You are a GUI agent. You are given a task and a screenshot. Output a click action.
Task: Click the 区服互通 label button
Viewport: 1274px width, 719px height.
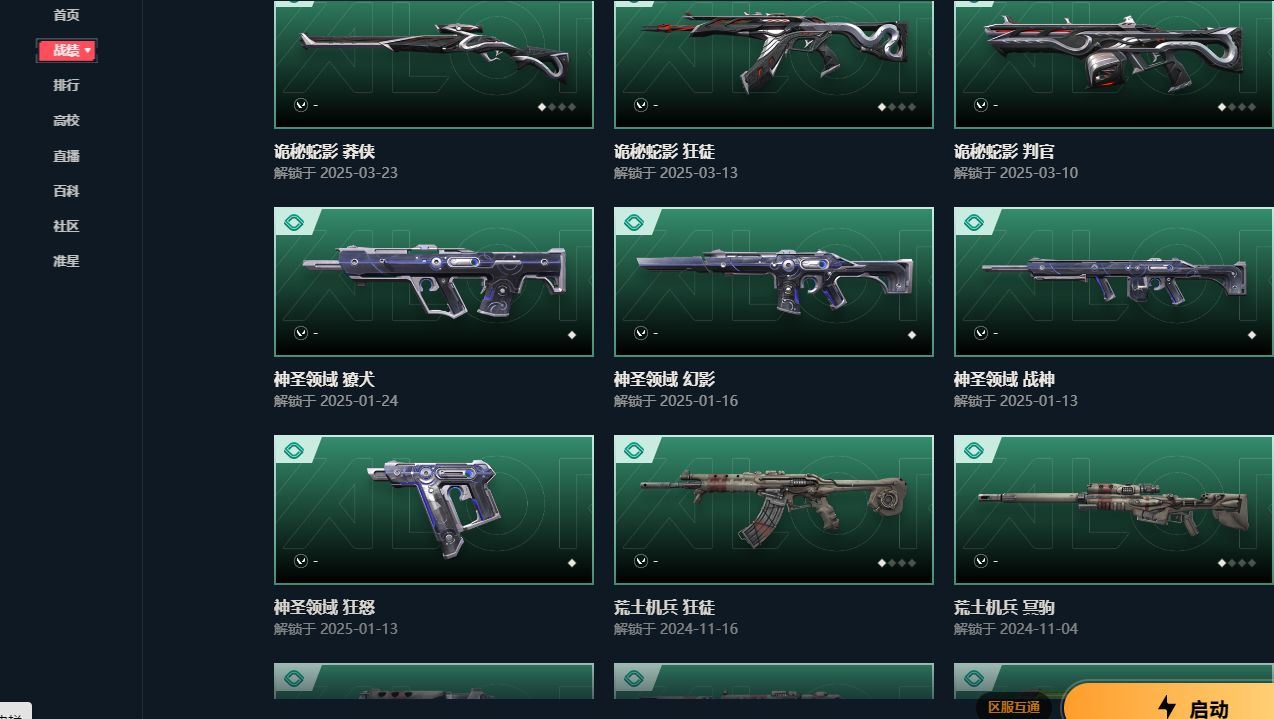click(1014, 707)
